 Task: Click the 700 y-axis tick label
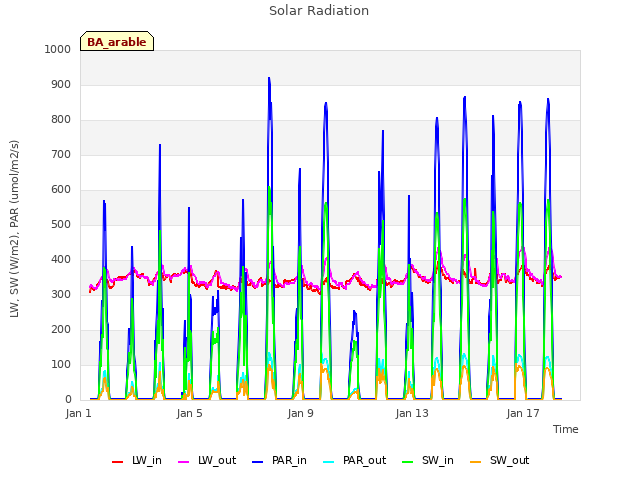pyautogui.click(x=61, y=155)
